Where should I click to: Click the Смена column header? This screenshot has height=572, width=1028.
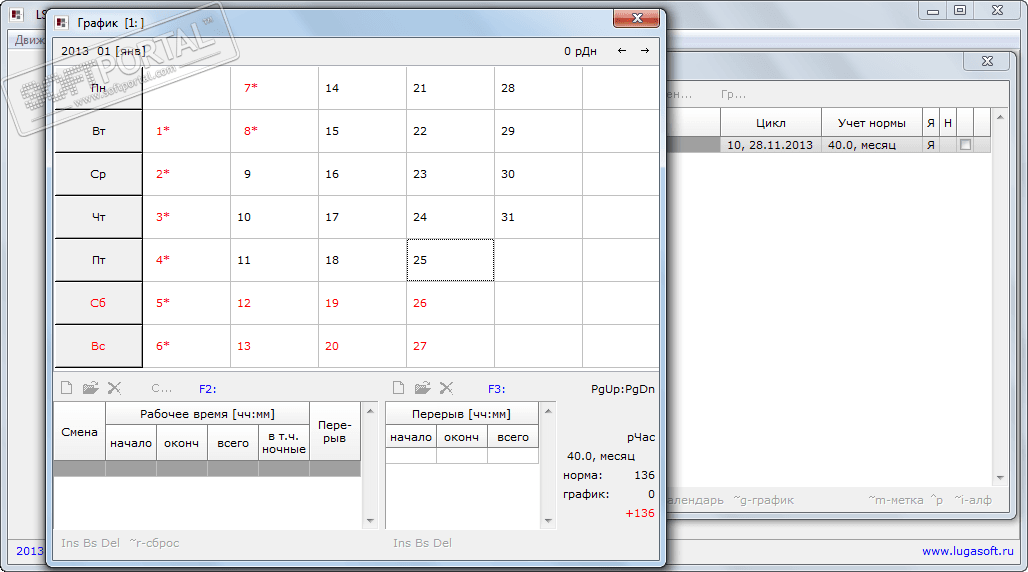[x=79, y=432]
